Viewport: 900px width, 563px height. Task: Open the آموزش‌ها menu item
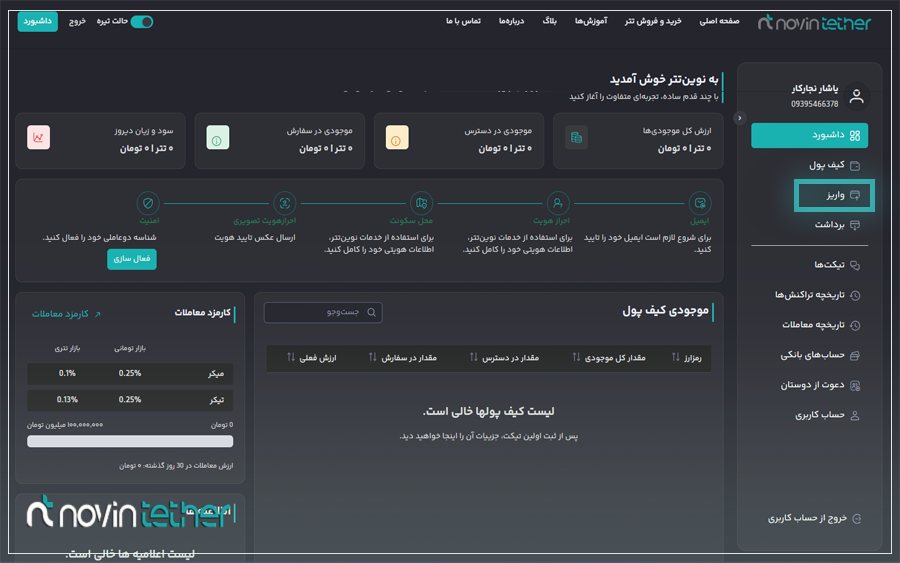click(x=591, y=21)
